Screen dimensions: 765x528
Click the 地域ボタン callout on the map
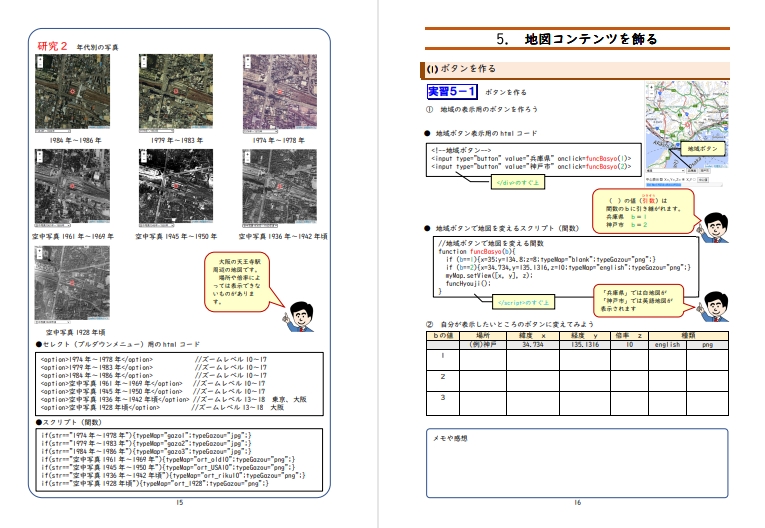pos(702,149)
